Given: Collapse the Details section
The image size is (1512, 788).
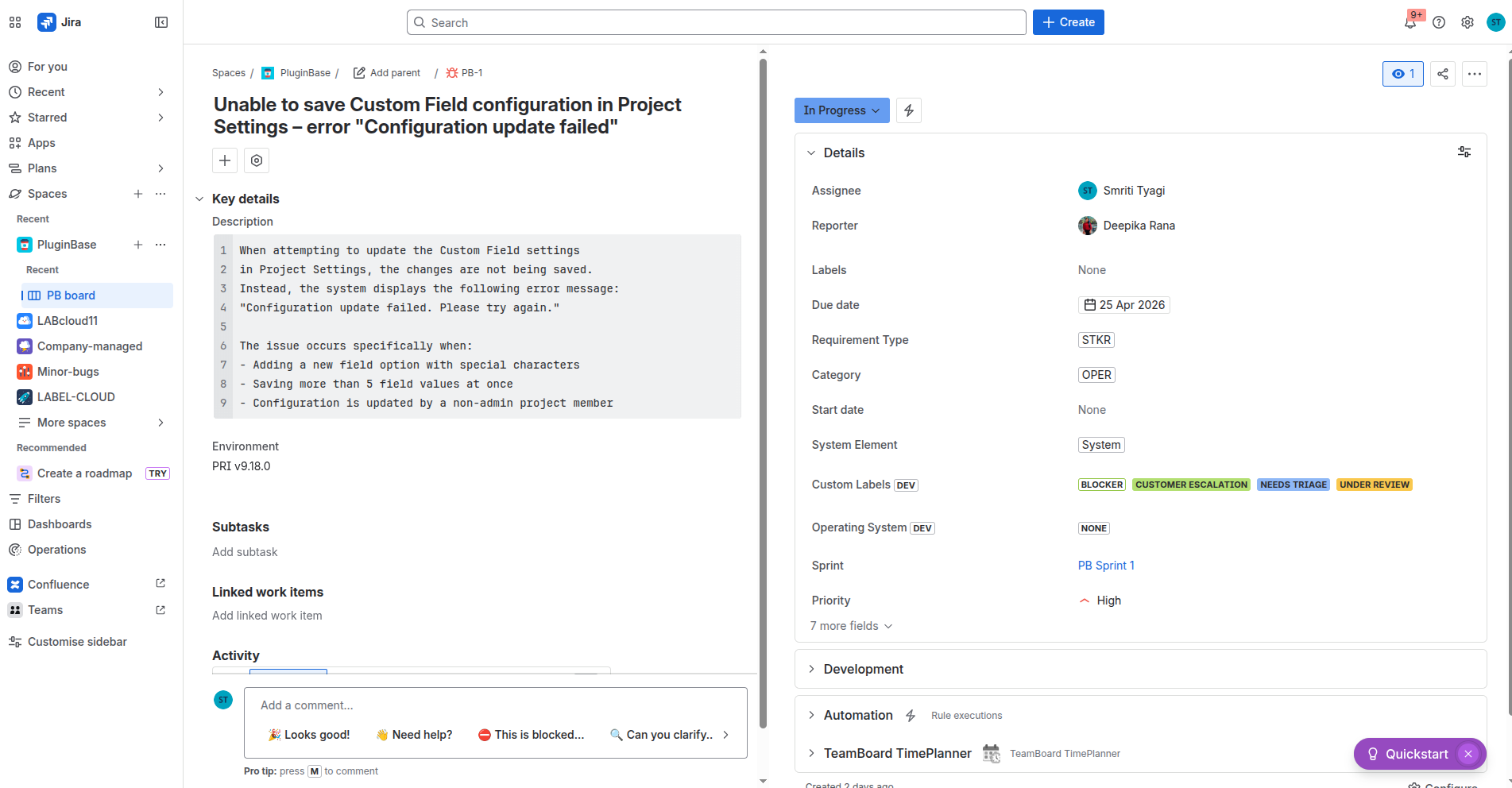Looking at the screenshot, I should click(811, 153).
